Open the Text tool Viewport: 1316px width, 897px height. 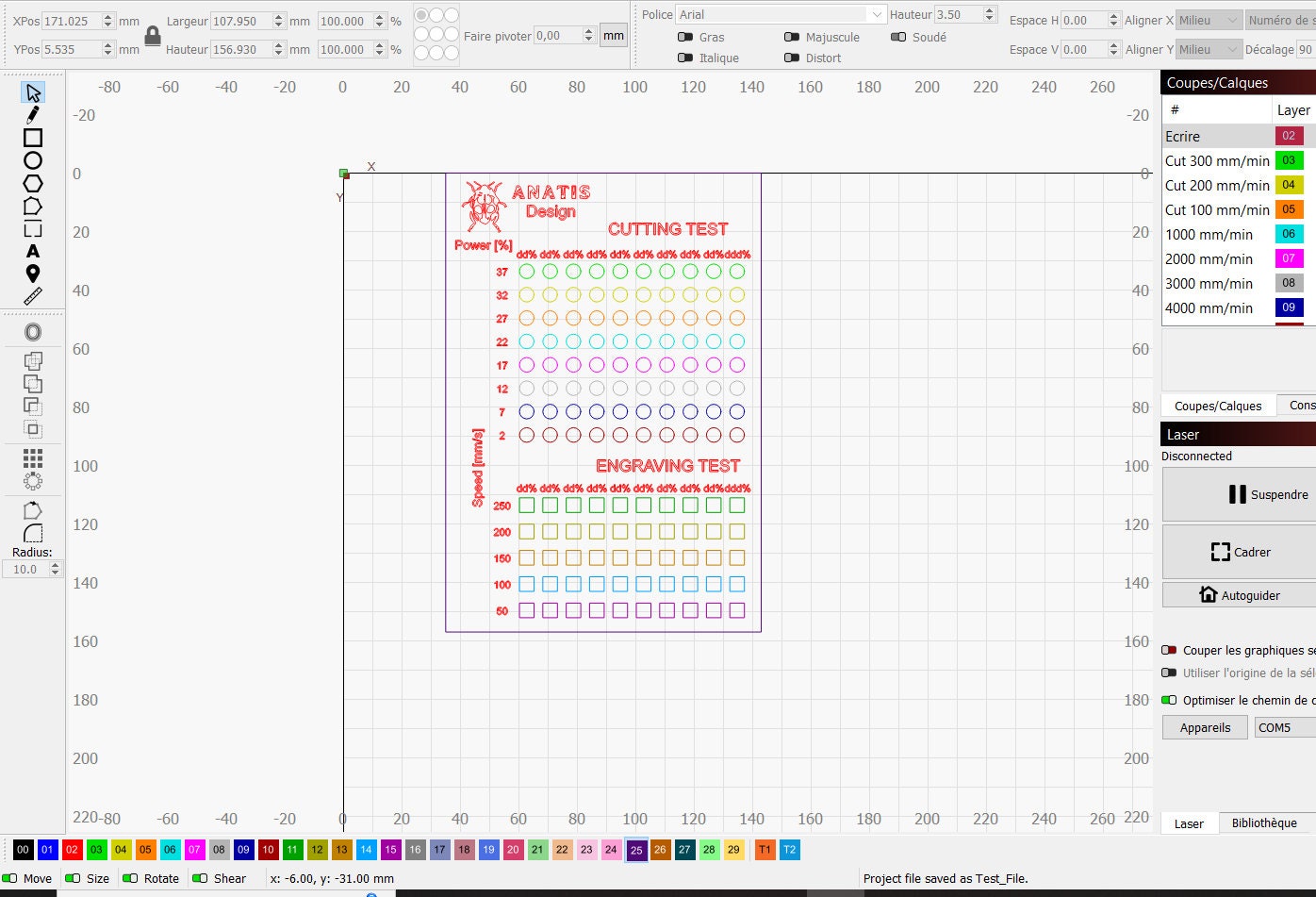coord(33,251)
